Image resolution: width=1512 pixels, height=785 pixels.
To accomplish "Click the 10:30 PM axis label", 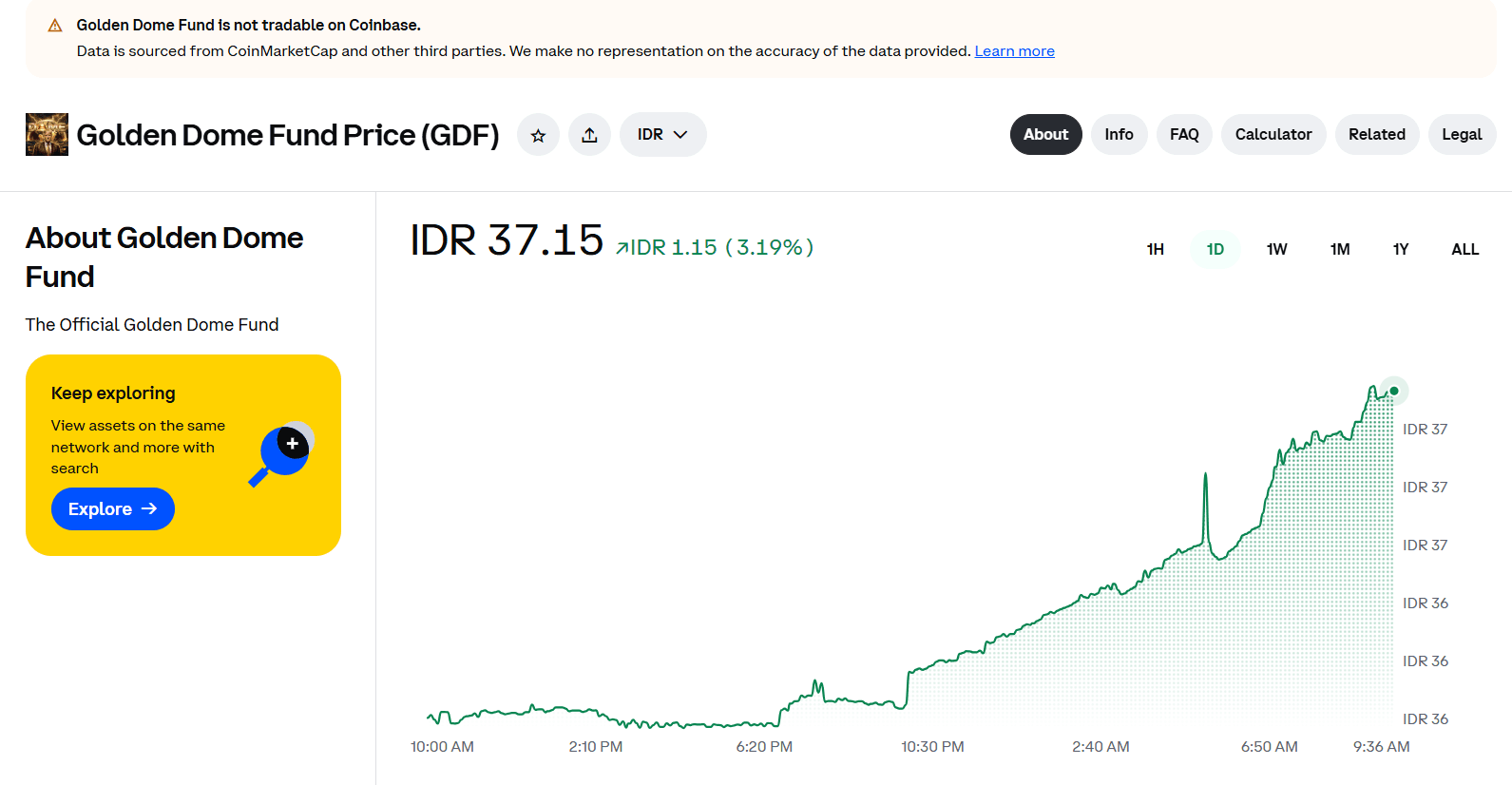I will [x=932, y=747].
